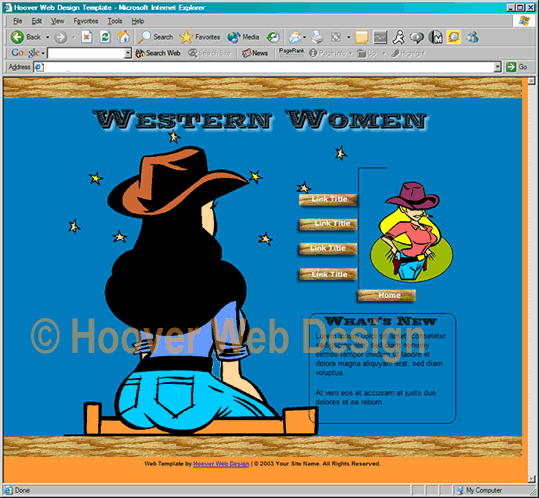Stop loading with the red X icon
This screenshot has width=539, height=498.
pyautogui.click(x=87, y=37)
